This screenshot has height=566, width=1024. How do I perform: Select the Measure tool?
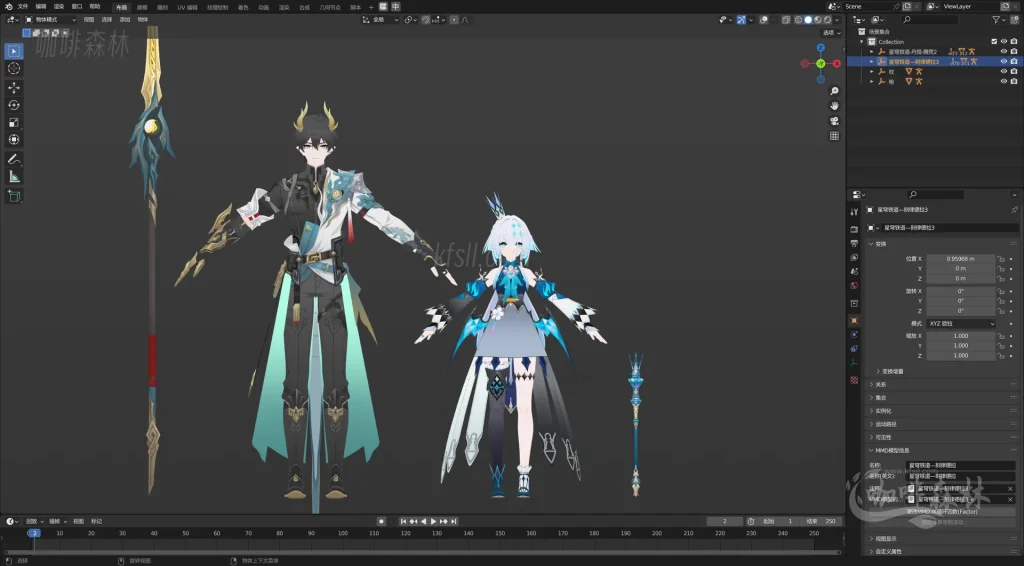click(x=14, y=177)
